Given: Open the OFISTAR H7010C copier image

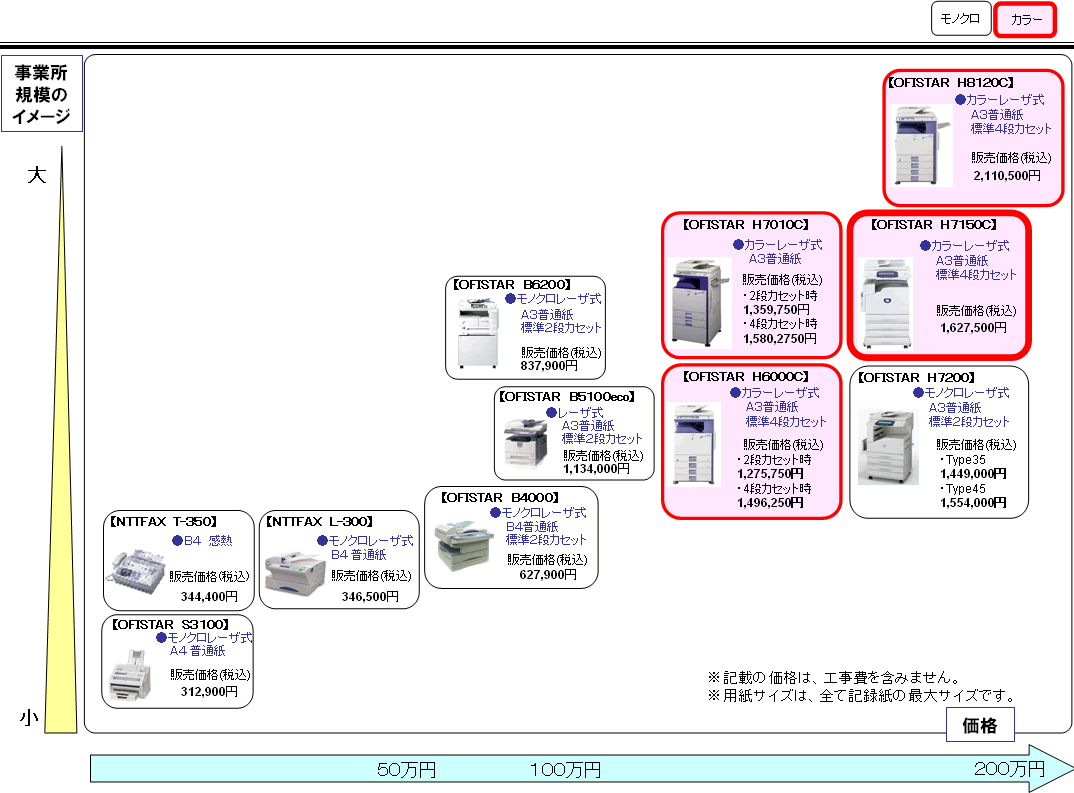Looking at the screenshot, I should 701,302.
